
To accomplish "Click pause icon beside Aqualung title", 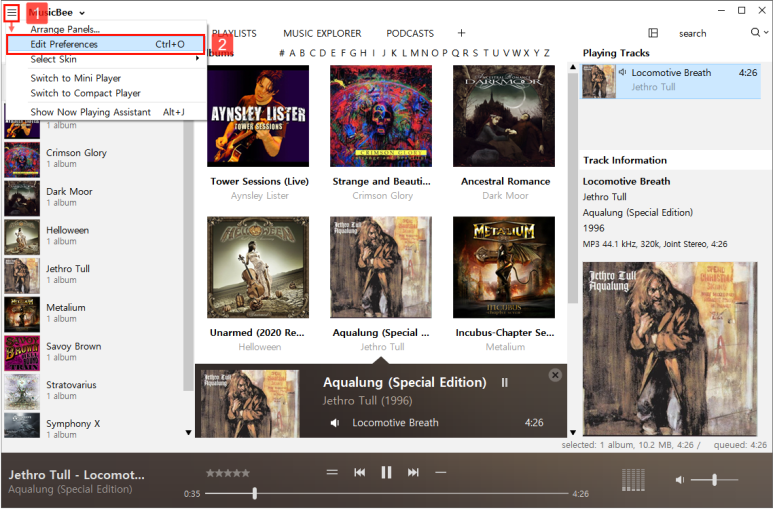I will click(x=504, y=383).
